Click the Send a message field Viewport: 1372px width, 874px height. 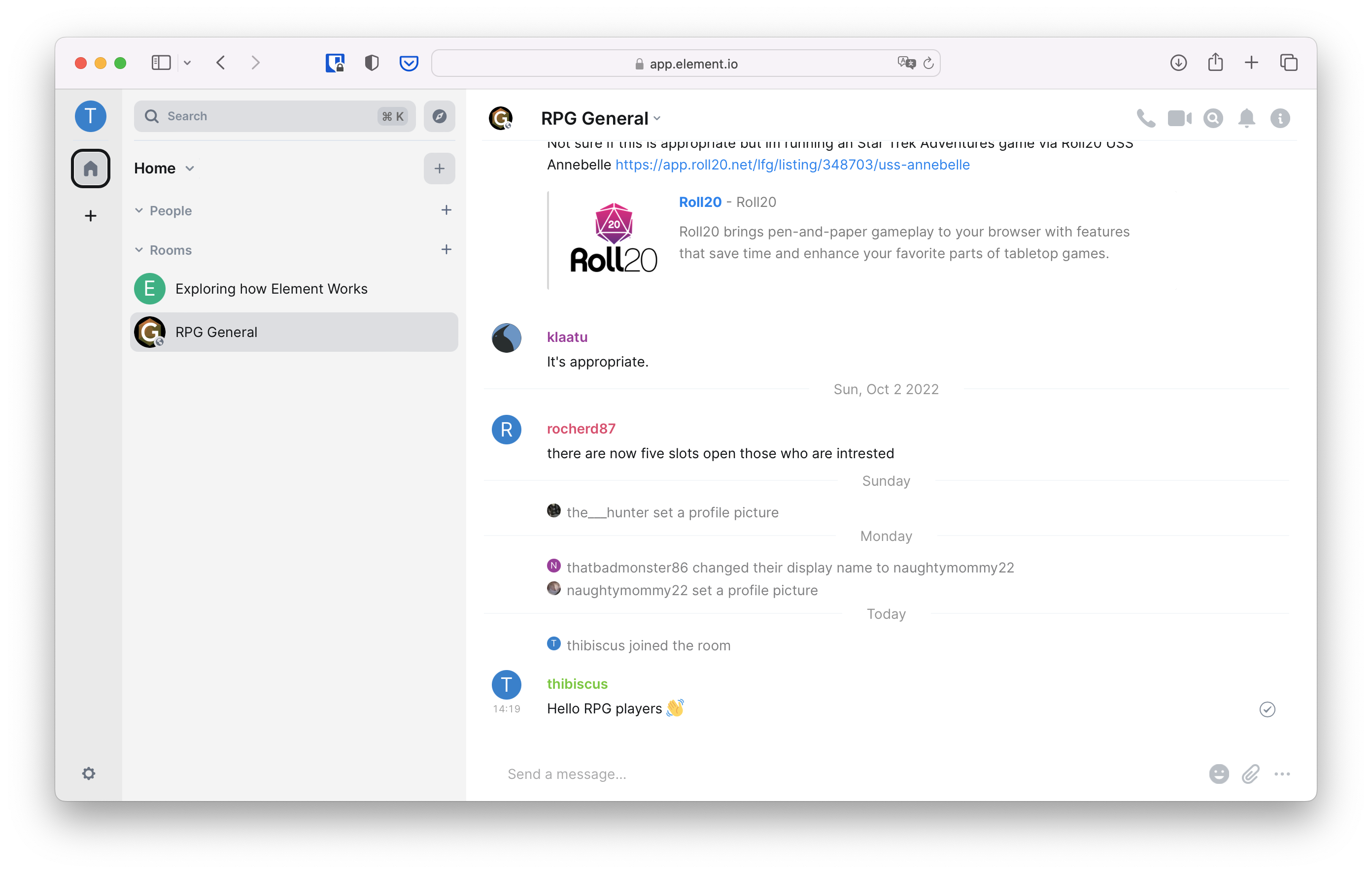click(x=798, y=773)
